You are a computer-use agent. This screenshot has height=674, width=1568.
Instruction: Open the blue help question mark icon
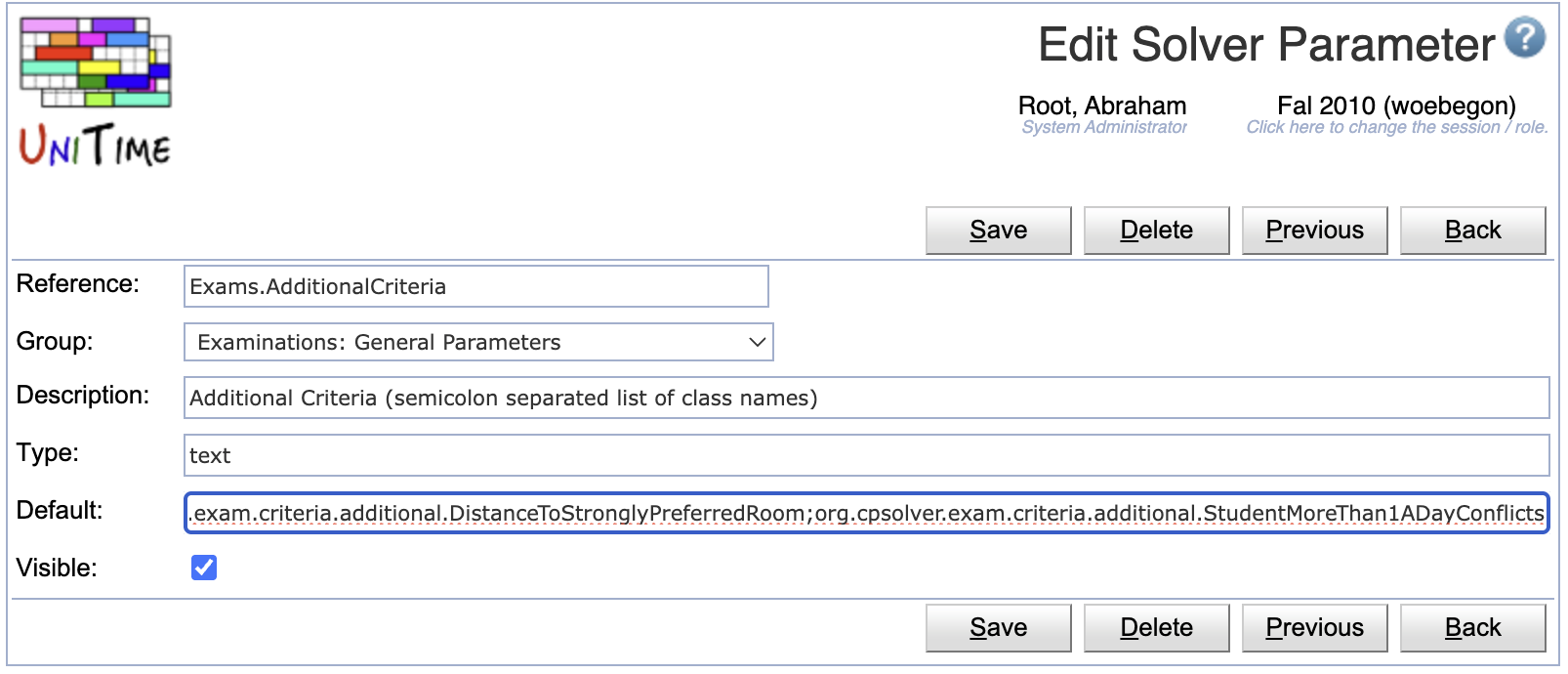[x=1524, y=38]
